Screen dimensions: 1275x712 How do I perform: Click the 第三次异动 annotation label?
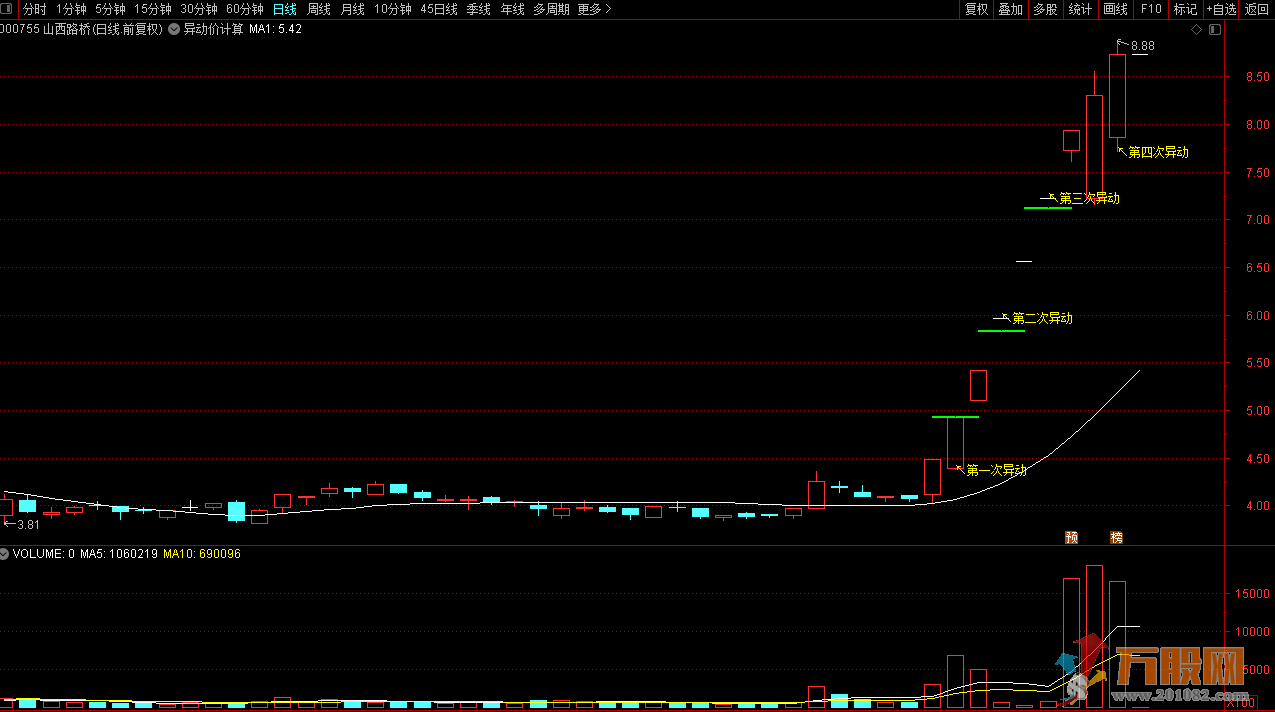(x=1089, y=198)
